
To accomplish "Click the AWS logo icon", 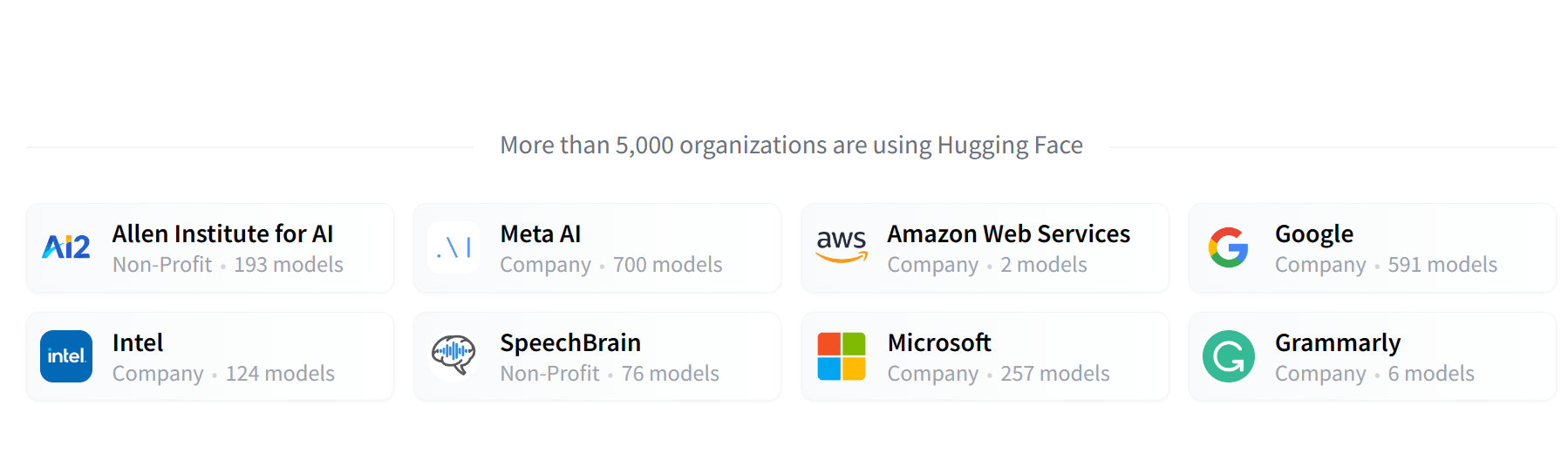I will [x=842, y=247].
